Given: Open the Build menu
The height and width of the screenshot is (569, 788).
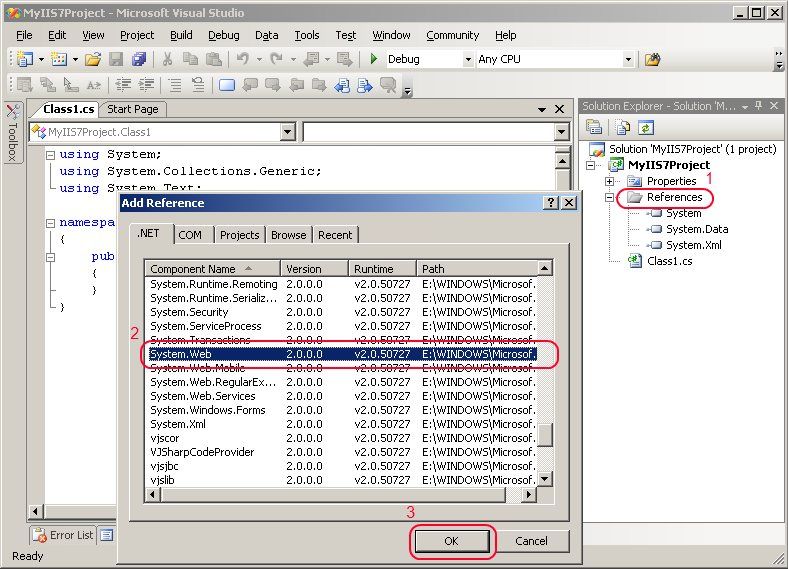Looking at the screenshot, I should click(x=181, y=35).
